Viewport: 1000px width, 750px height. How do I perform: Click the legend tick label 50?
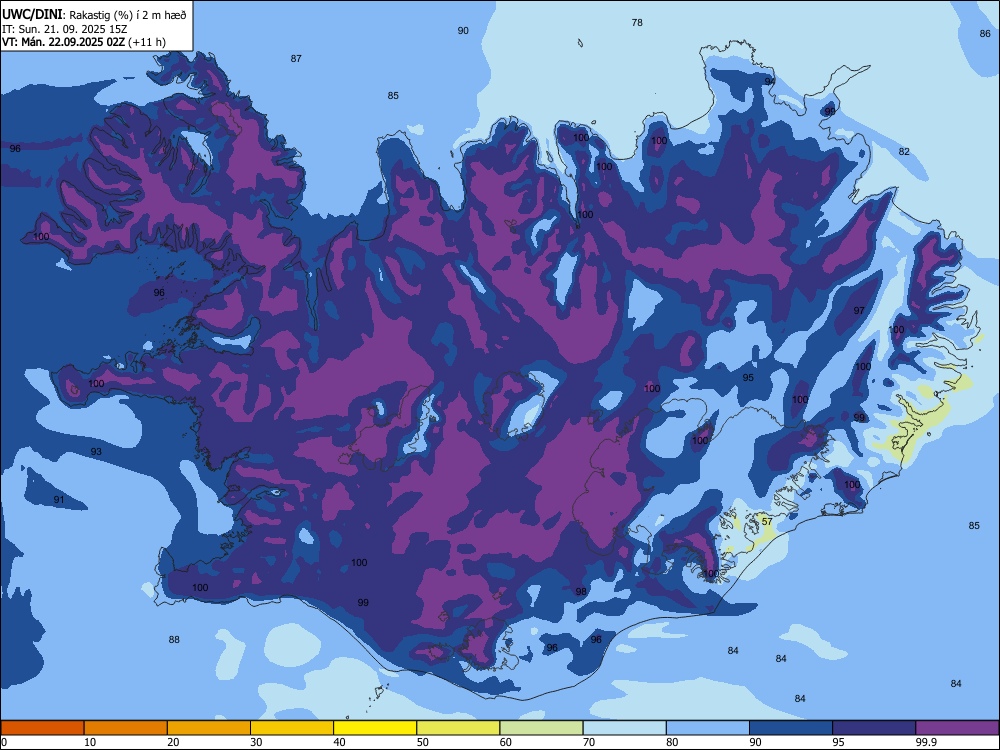[423, 742]
